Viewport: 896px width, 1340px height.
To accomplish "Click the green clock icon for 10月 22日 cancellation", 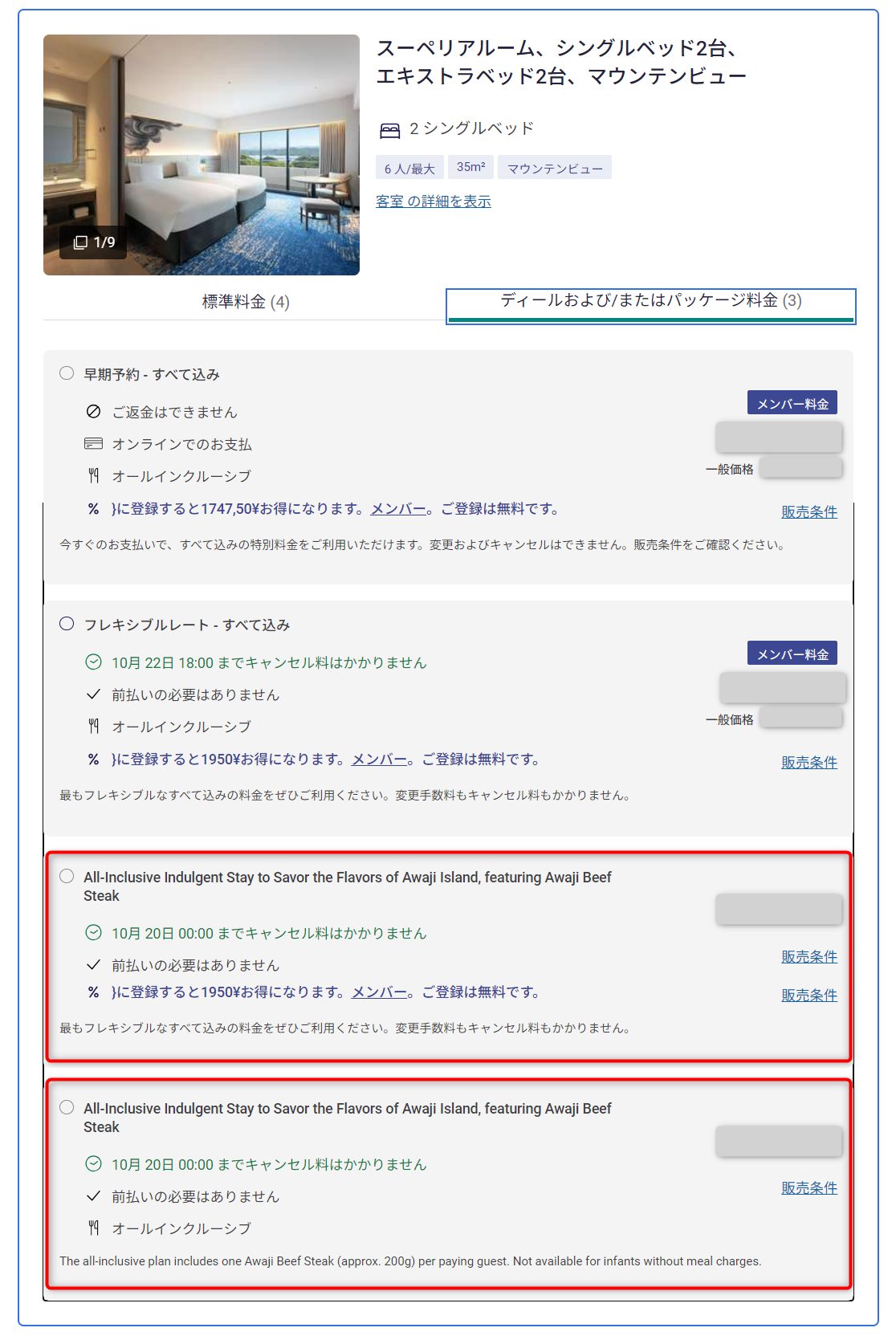I will (93, 662).
